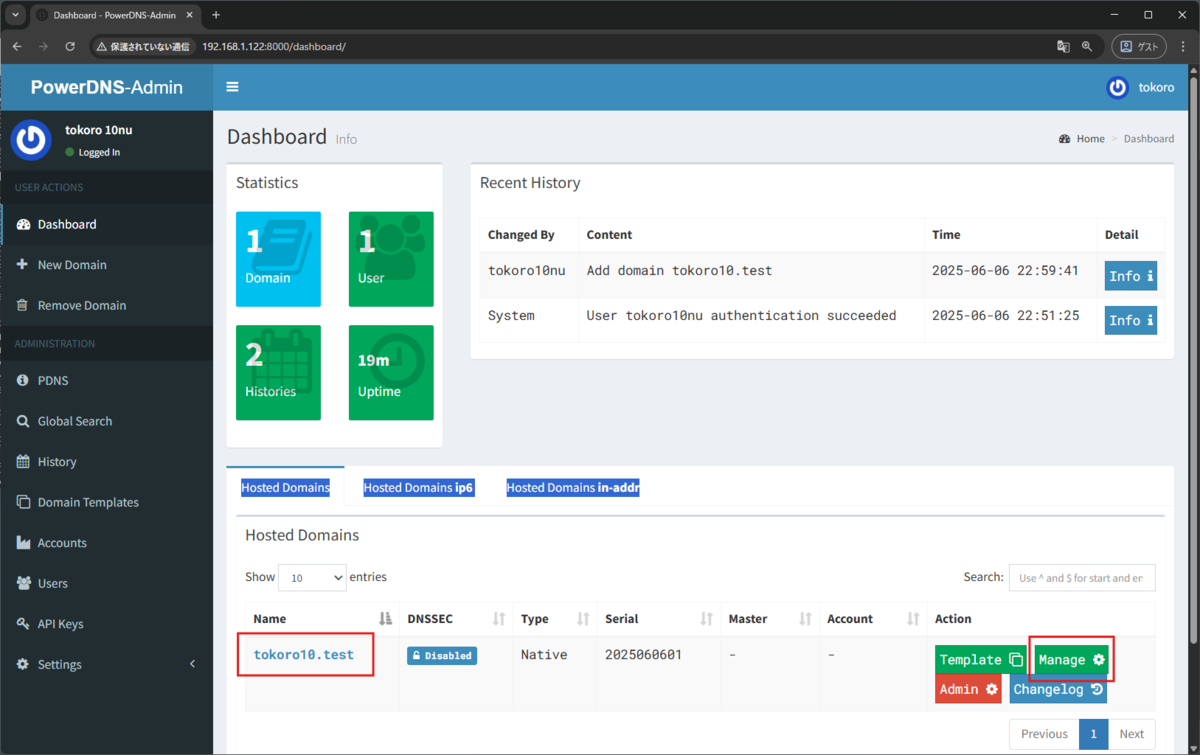The width and height of the screenshot is (1200, 755).
Task: Open the tokoro10.test domain link
Action: point(304,655)
